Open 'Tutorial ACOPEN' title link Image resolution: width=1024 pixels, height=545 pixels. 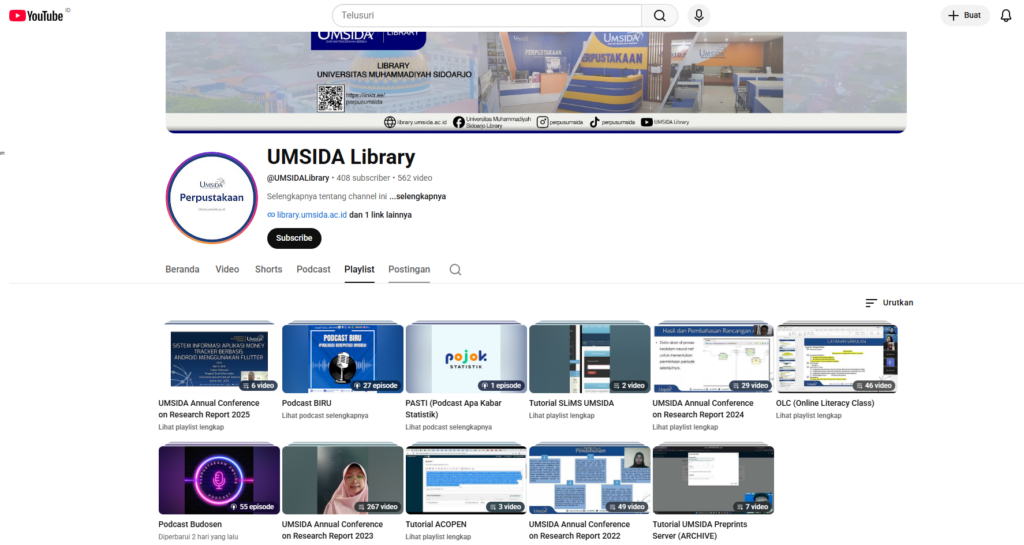tap(436, 524)
